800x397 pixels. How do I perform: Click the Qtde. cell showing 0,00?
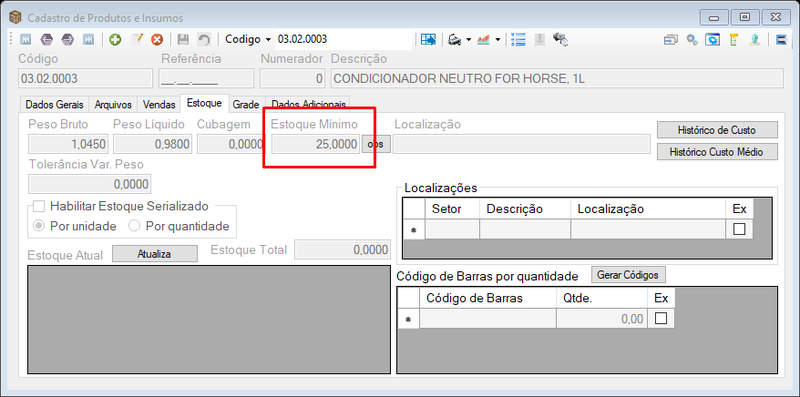point(602,319)
